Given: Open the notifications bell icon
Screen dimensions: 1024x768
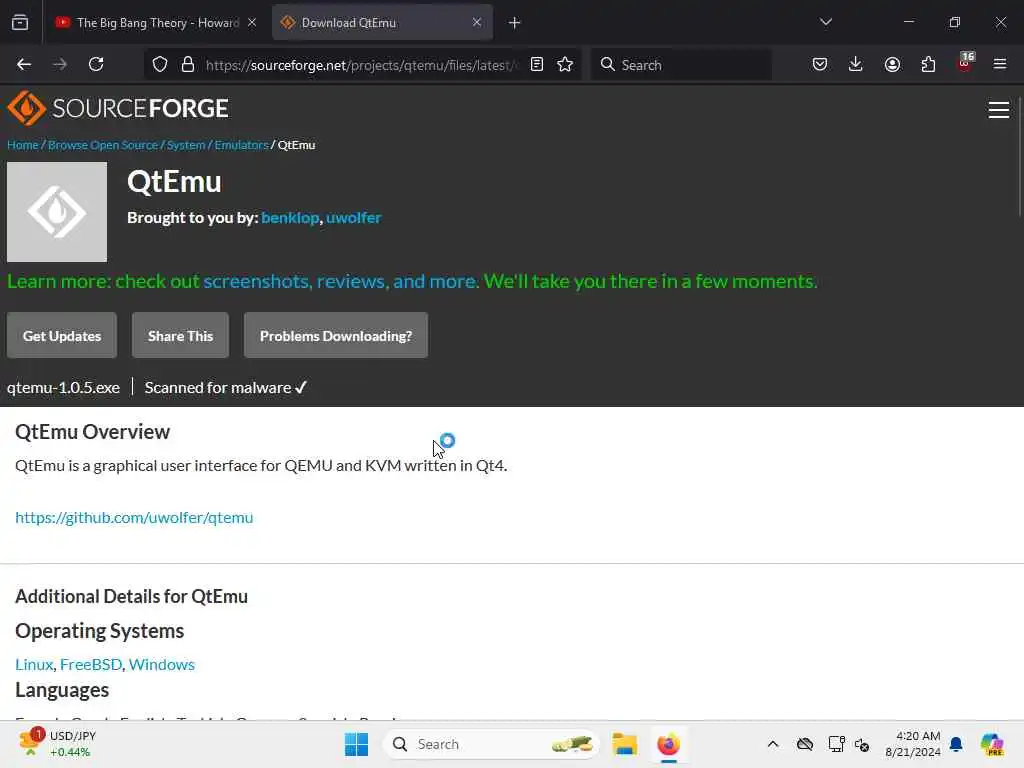Looking at the screenshot, I should tap(956, 744).
